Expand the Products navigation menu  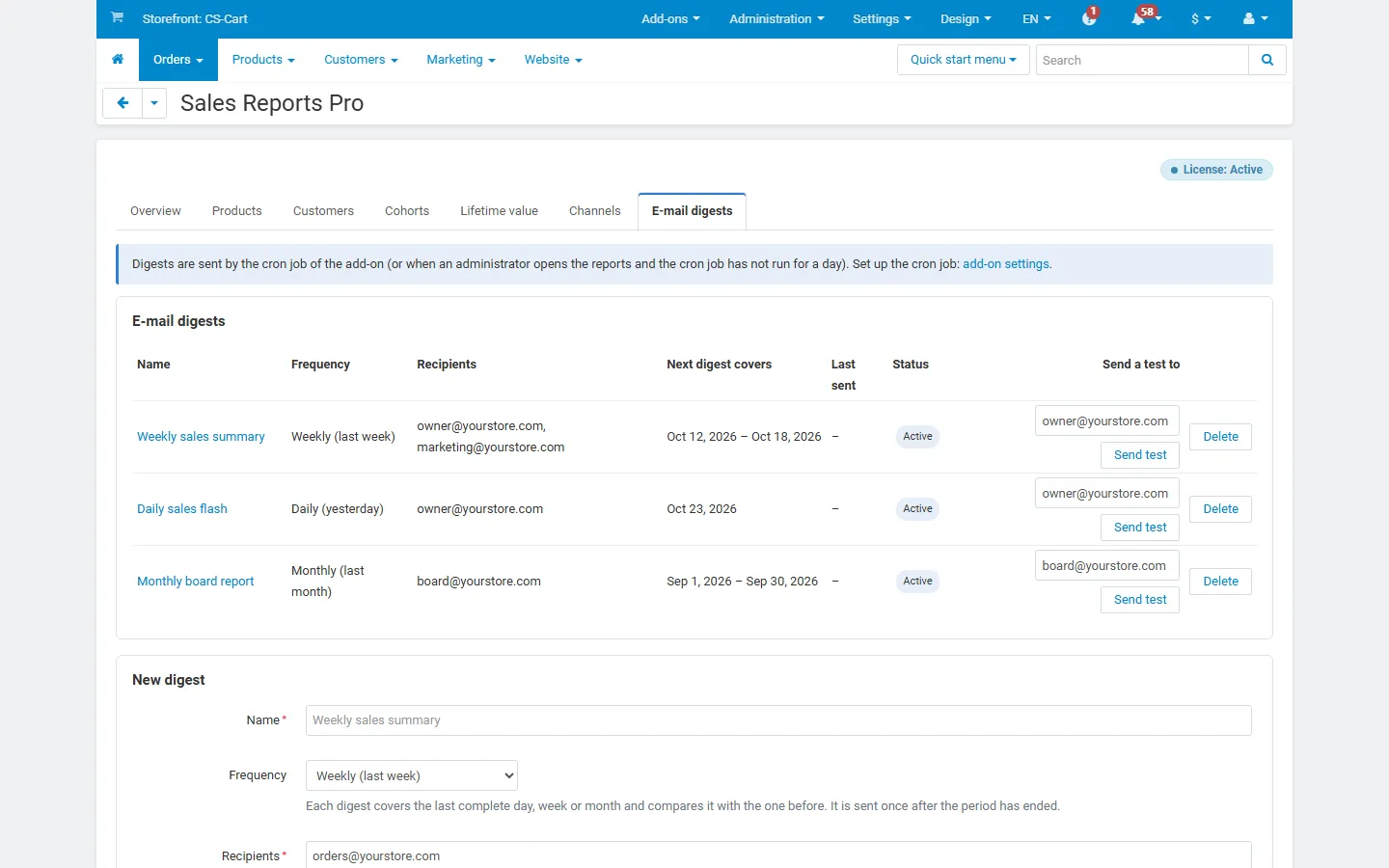click(263, 60)
